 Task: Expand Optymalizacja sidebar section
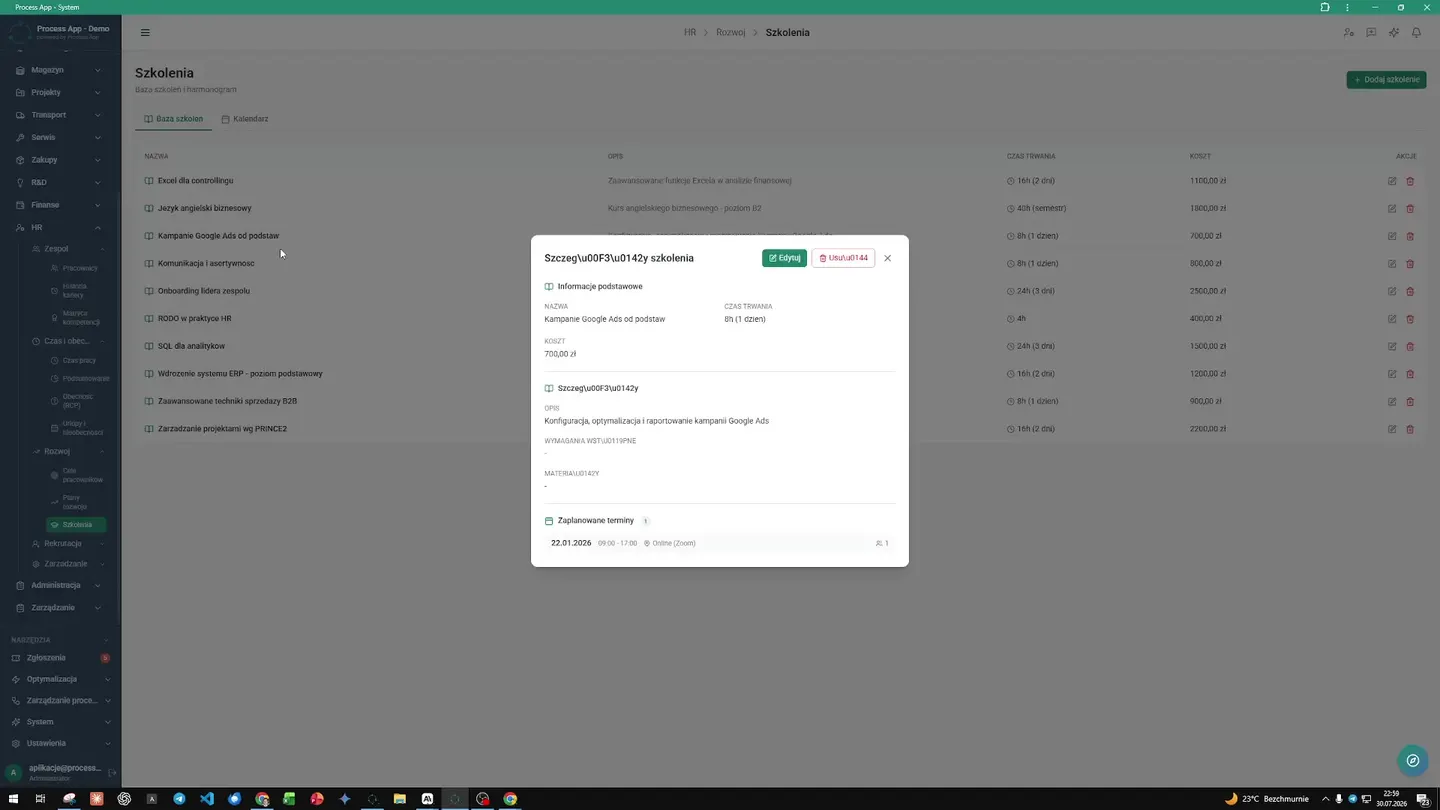click(x=59, y=679)
